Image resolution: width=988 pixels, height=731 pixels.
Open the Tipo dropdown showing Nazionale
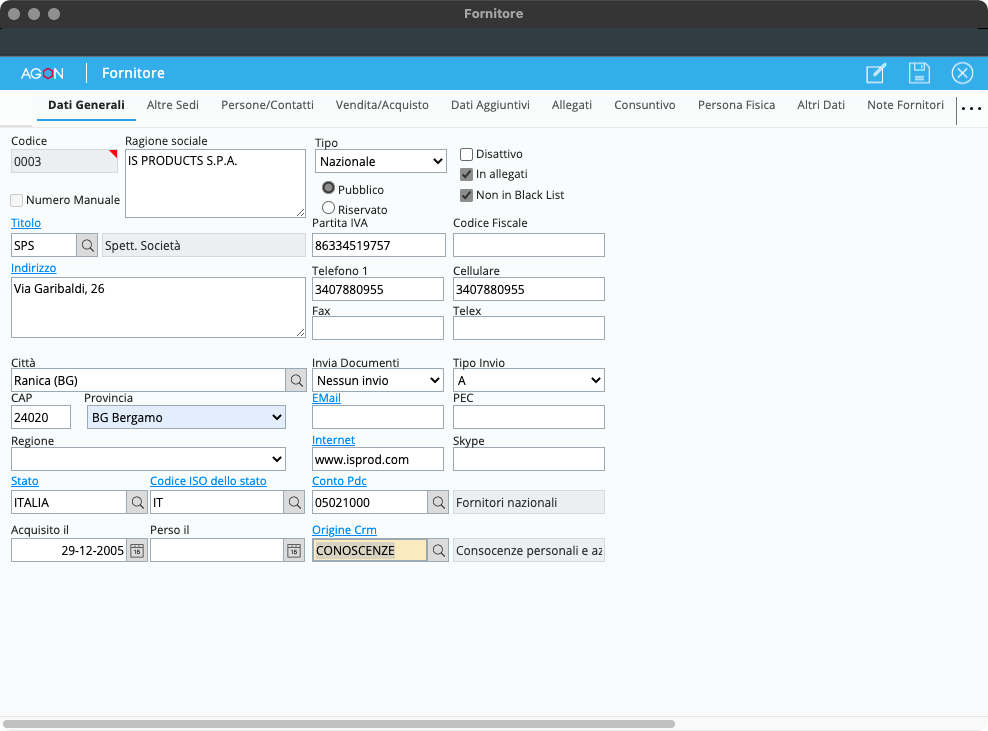pyautogui.click(x=380, y=161)
